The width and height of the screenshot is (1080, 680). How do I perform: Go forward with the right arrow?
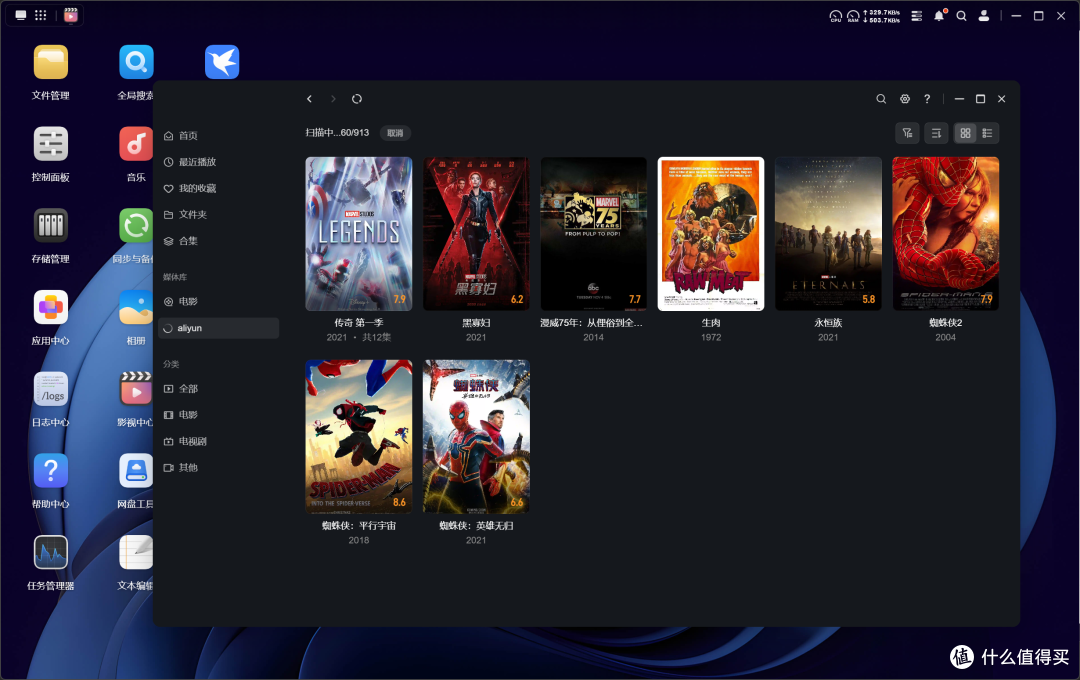click(333, 99)
